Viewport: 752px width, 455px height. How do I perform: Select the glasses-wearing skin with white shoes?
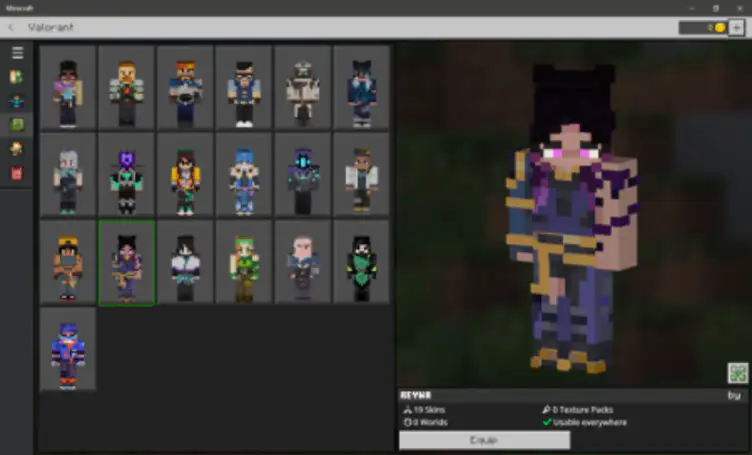(x=244, y=88)
